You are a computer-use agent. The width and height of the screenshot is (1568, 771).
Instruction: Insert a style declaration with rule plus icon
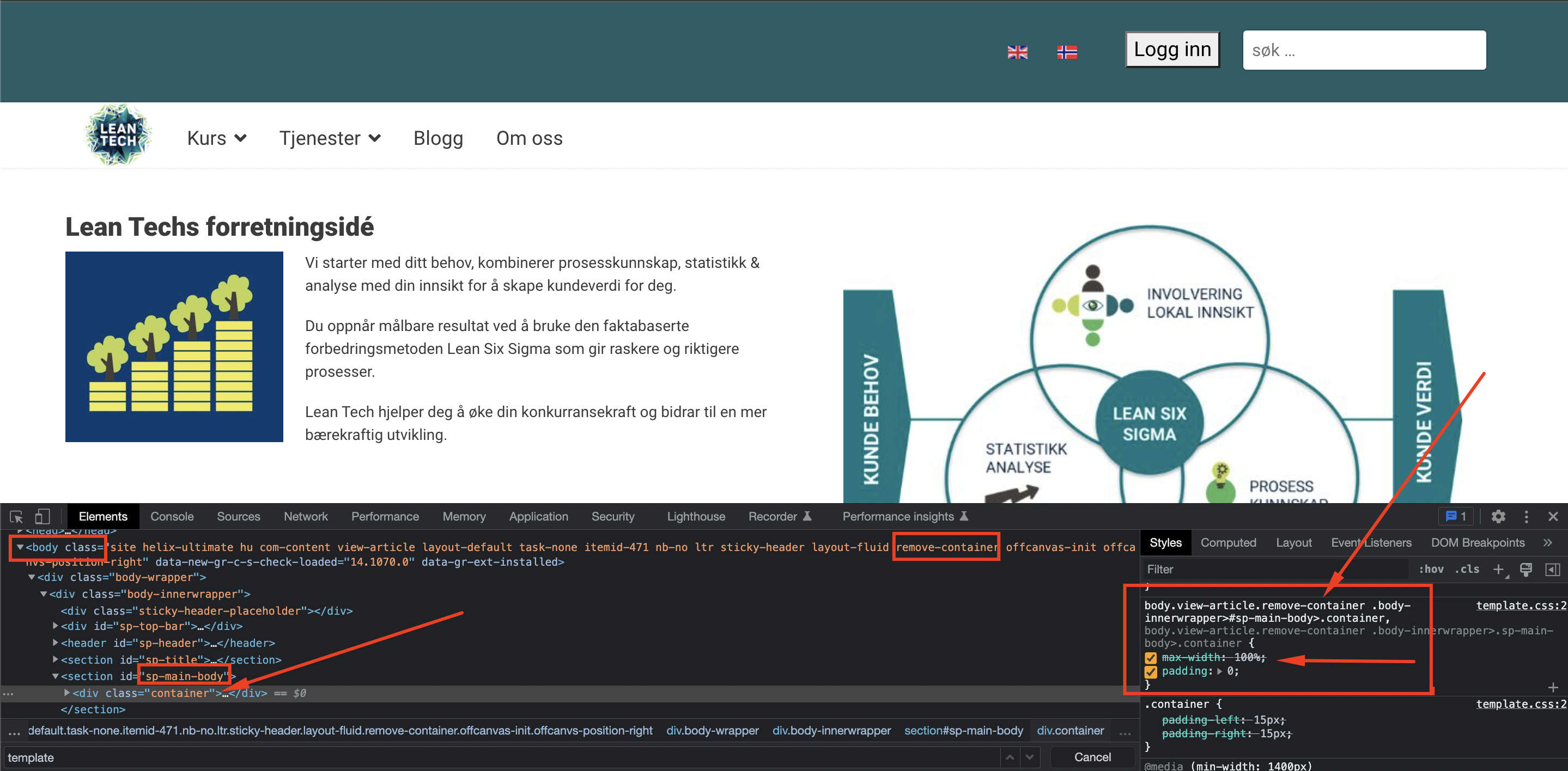(x=1553, y=687)
